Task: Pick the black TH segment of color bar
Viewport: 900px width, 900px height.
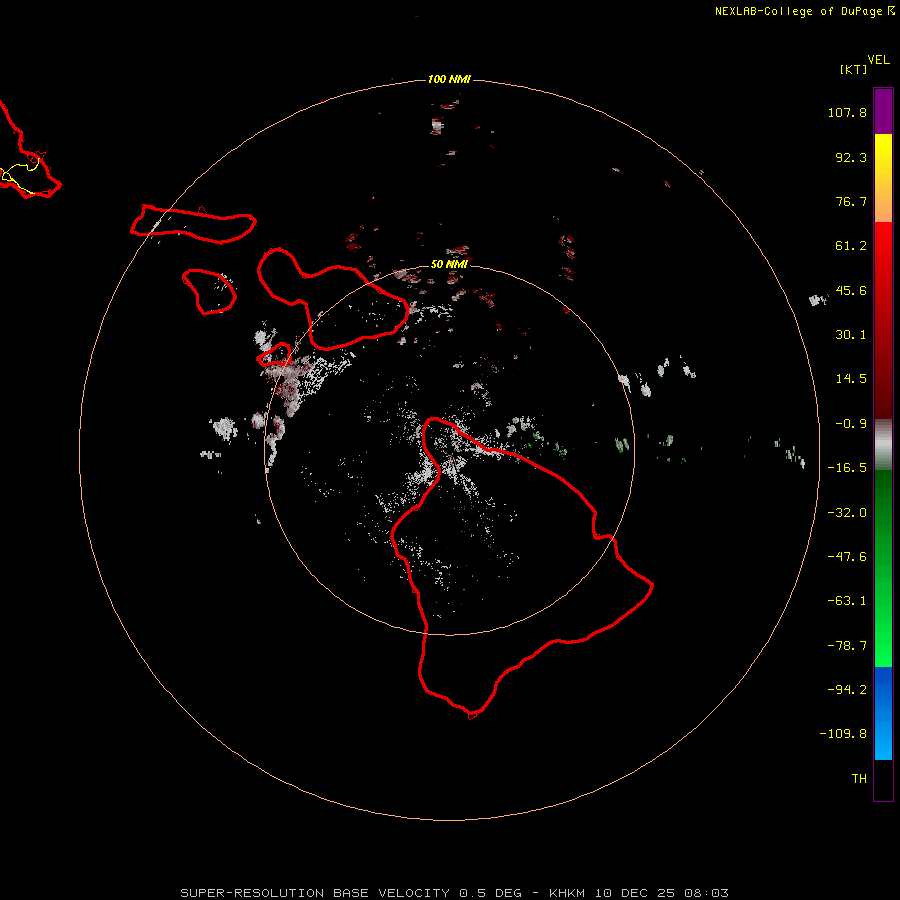Action: pyautogui.click(x=883, y=779)
